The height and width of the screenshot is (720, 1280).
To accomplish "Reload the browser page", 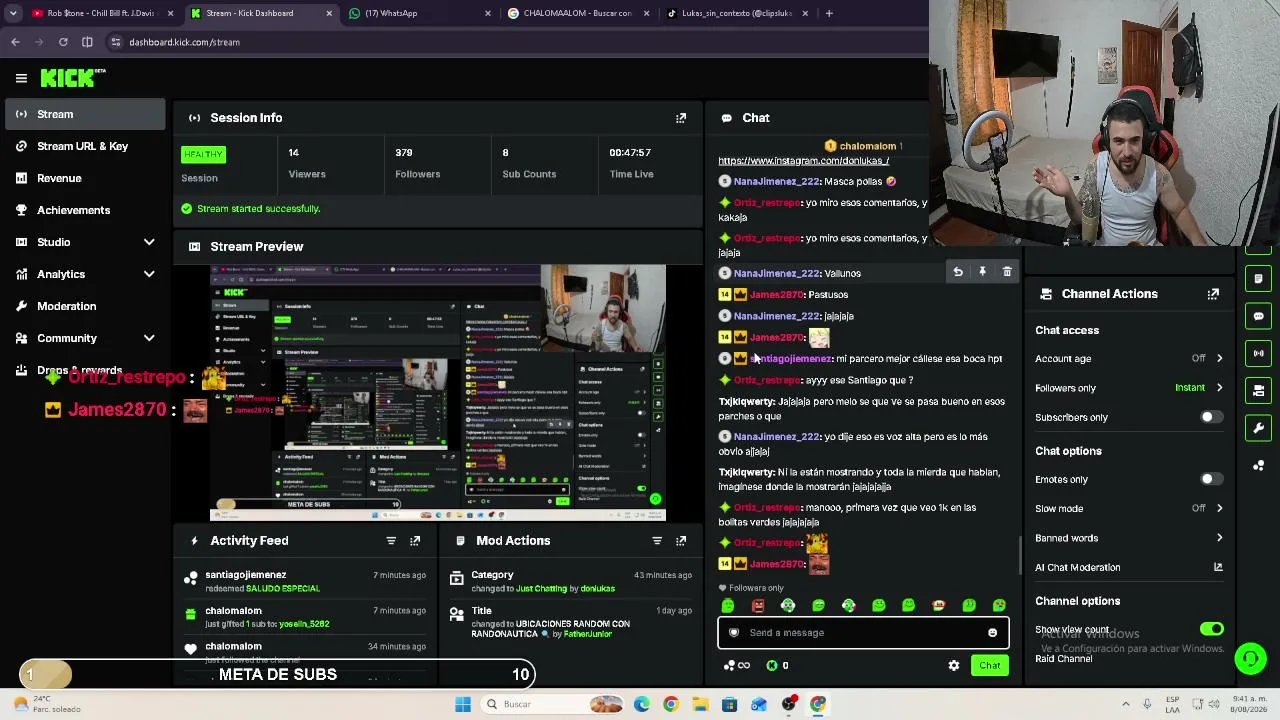I will pyautogui.click(x=63, y=42).
